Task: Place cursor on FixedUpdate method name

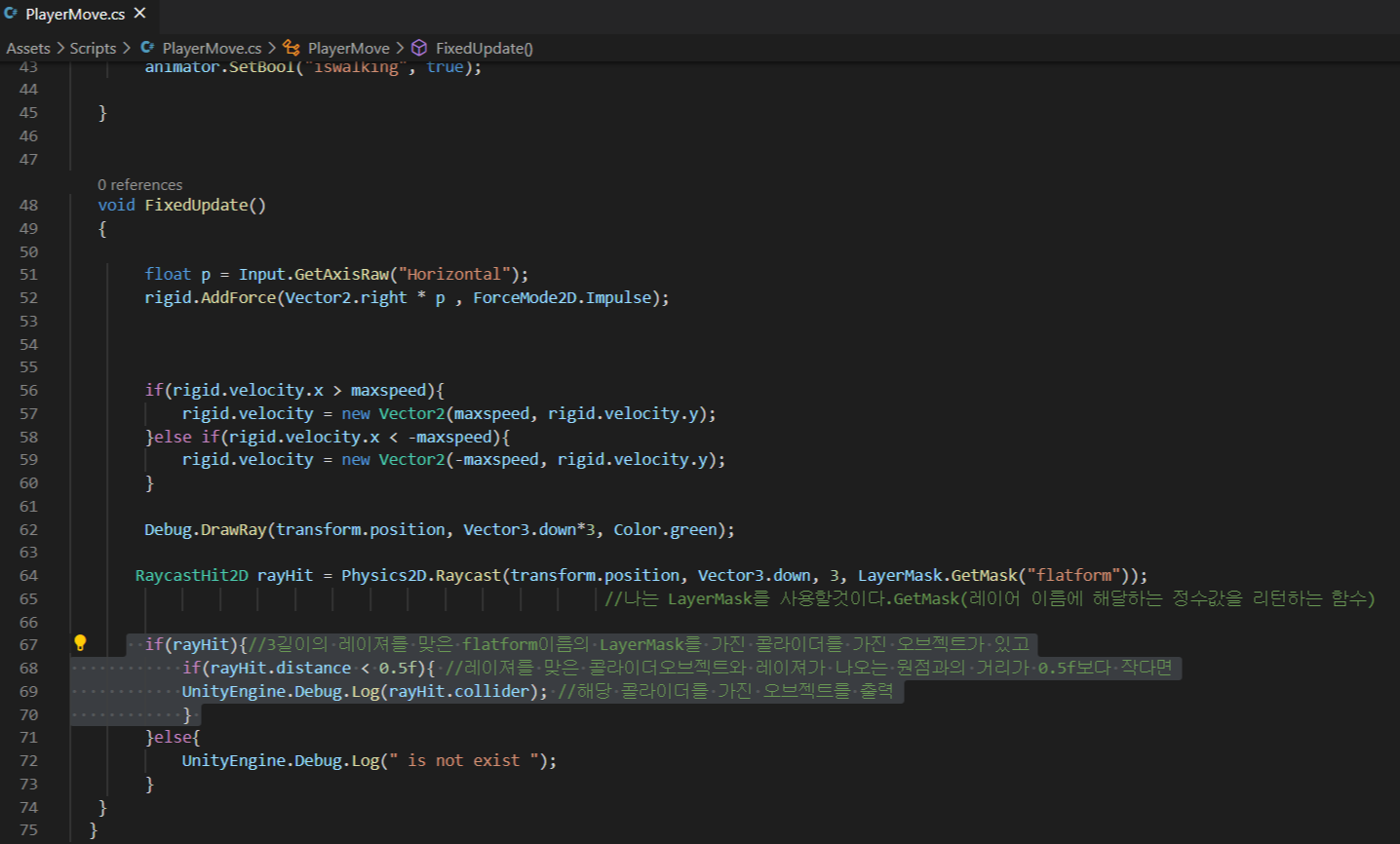Action: (196, 205)
